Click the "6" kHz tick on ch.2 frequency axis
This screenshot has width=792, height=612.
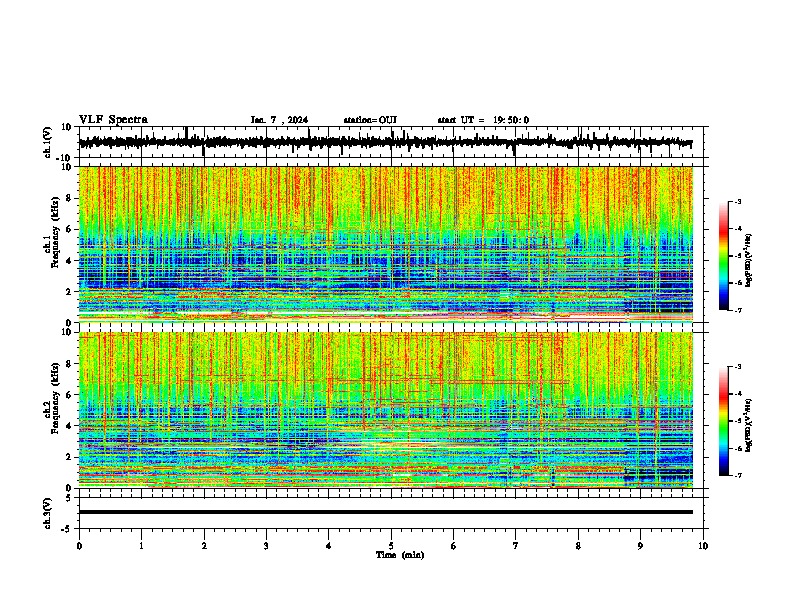(70, 395)
